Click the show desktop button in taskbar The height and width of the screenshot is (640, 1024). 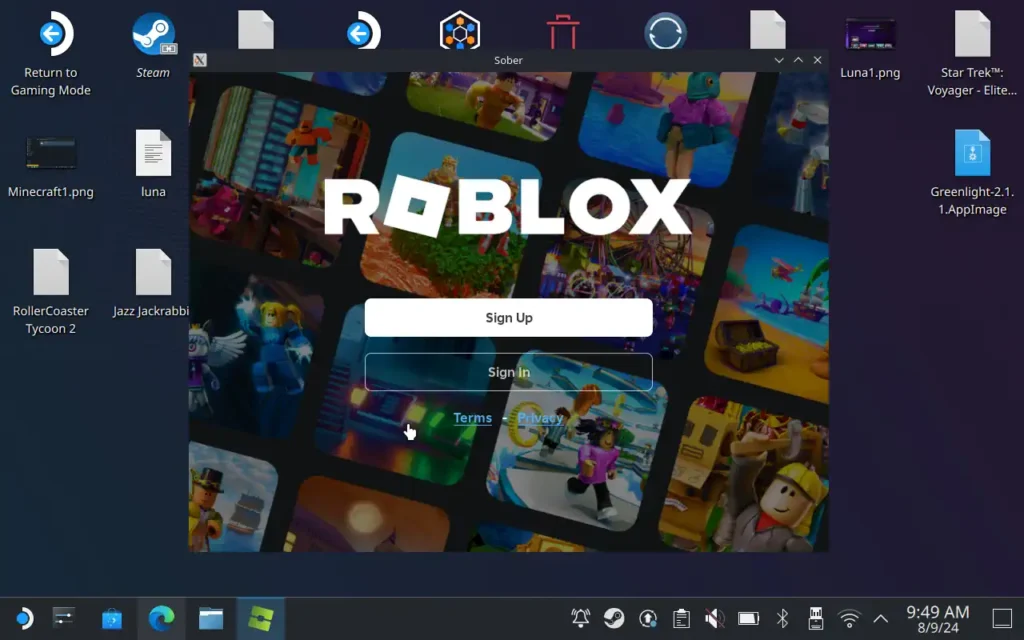1002,618
